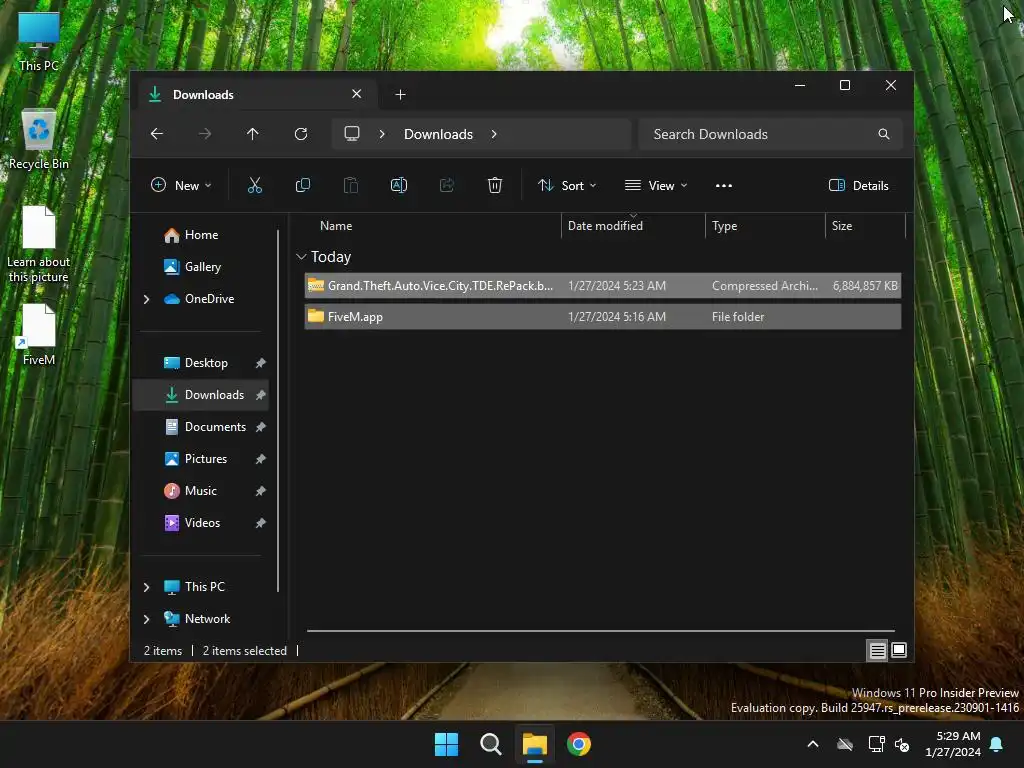Expand OneDrive in navigation pane
The image size is (1024, 768).
coord(146,299)
